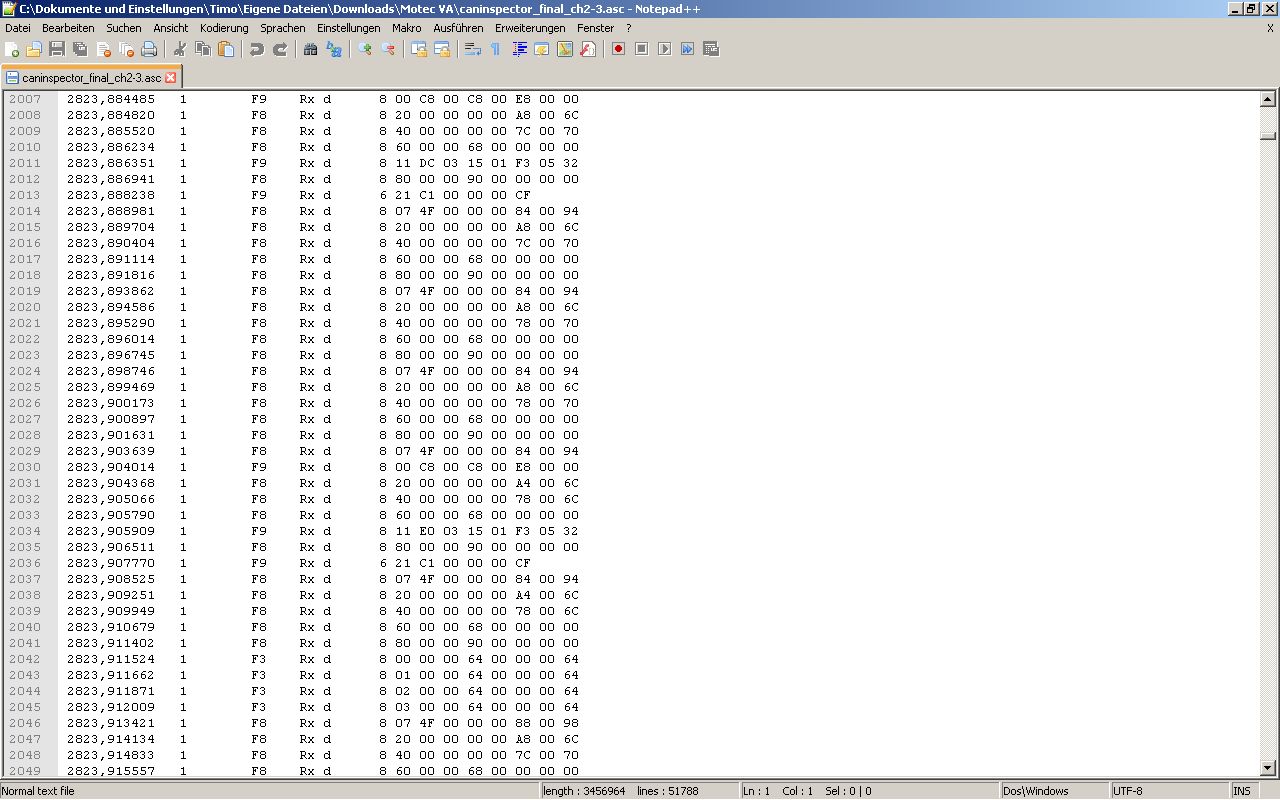This screenshot has height=800, width=1280.
Task: Restore the Notepad++ window size
Action: 1251,8
